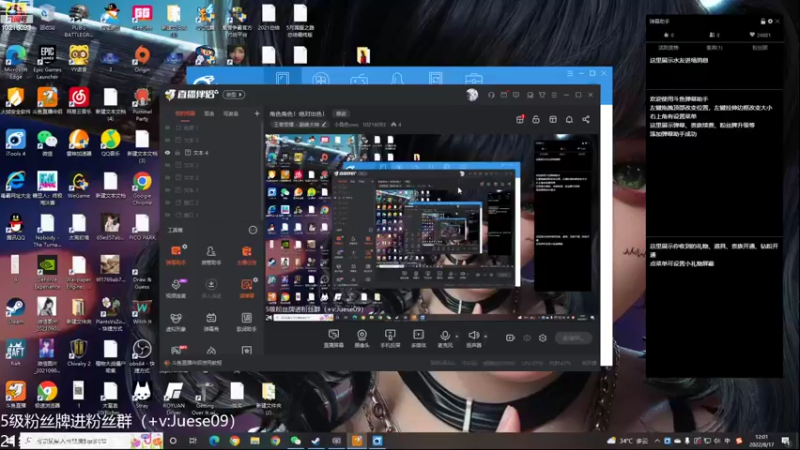Open settings gear in the 弹幕助手 window header
The image size is (800, 450).
[770, 21]
